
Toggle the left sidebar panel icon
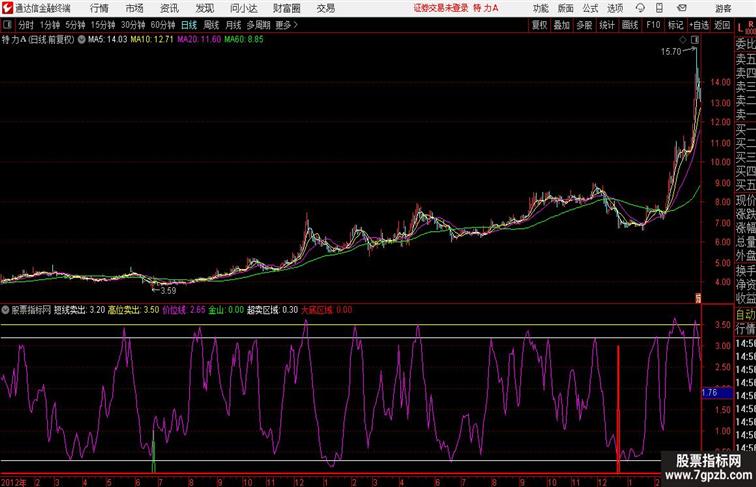pos(7,25)
